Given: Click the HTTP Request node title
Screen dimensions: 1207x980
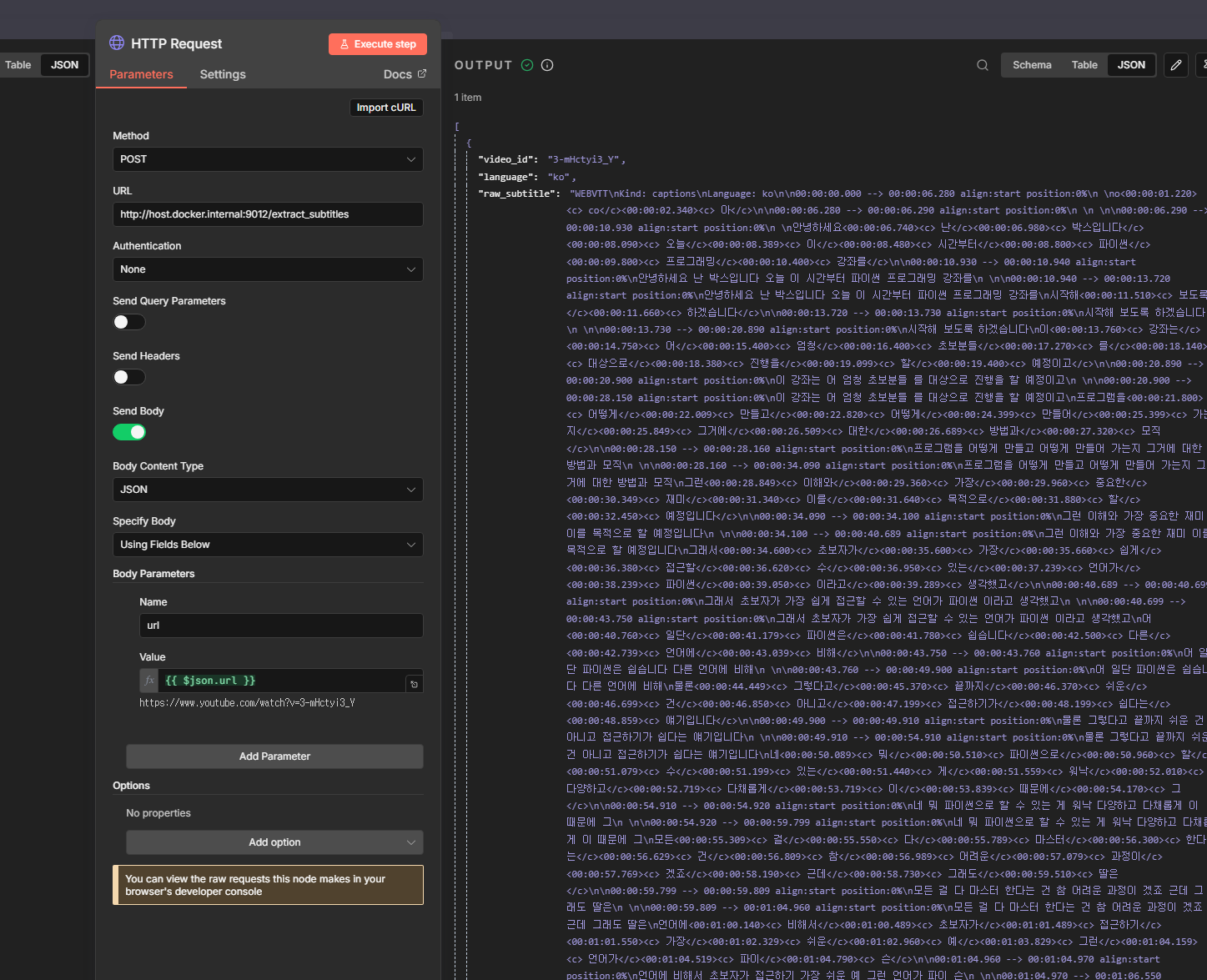Looking at the screenshot, I should (x=177, y=43).
